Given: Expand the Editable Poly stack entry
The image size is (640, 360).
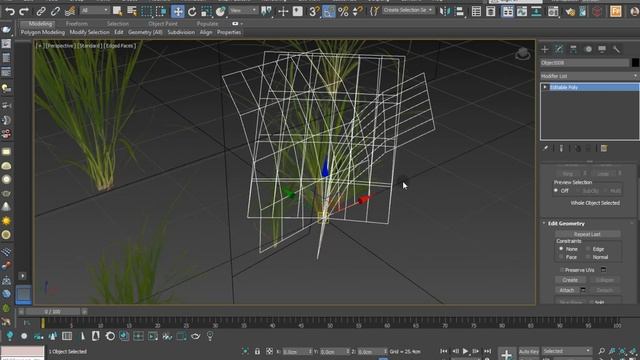Looking at the screenshot, I should 545,87.
